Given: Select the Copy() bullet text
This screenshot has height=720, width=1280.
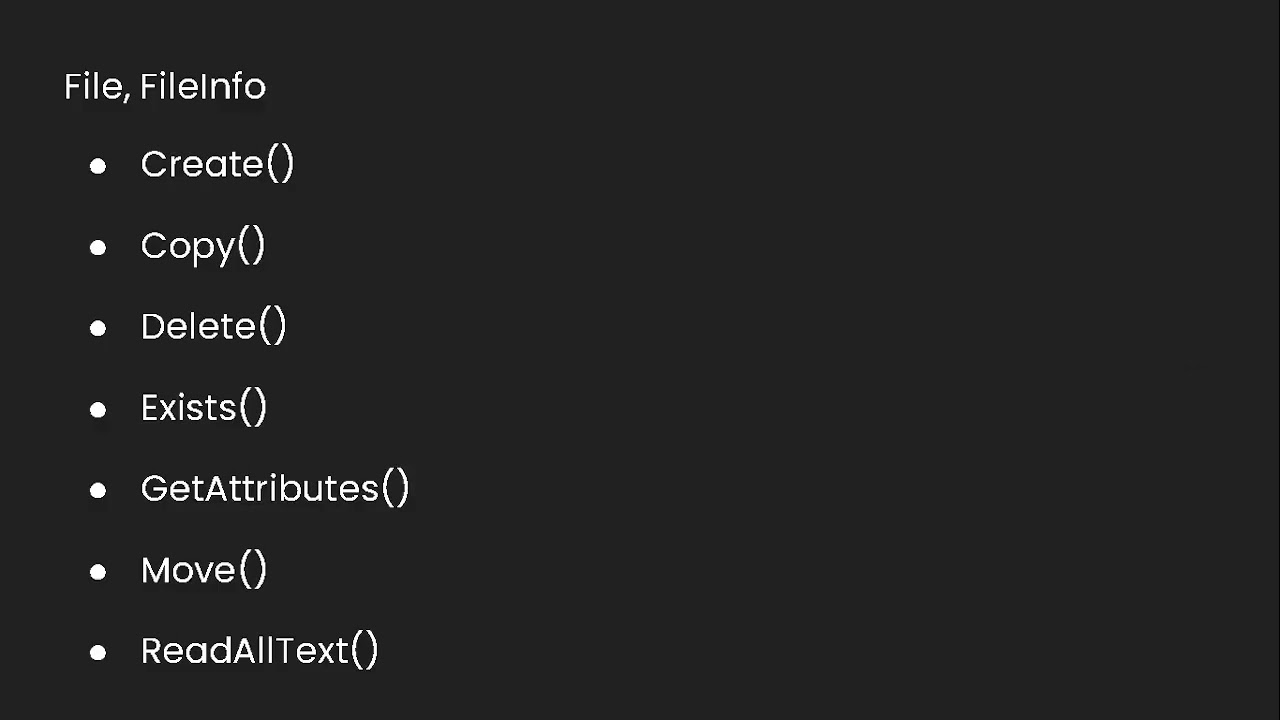Looking at the screenshot, I should (203, 246).
